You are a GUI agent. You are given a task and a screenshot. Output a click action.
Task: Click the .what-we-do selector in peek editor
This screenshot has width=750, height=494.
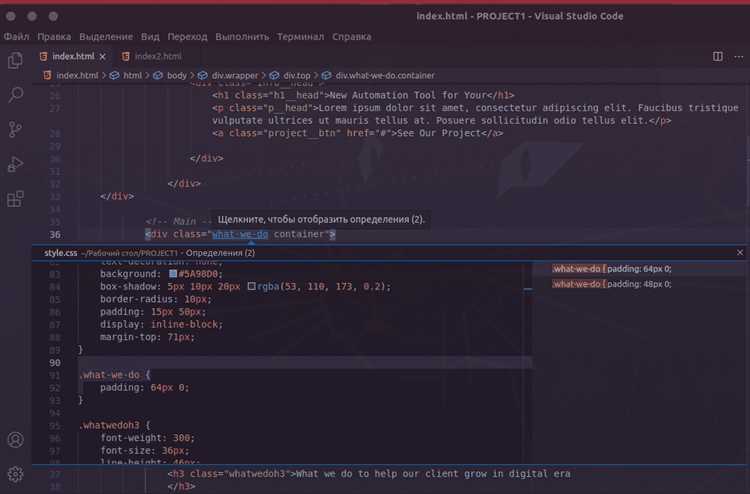(109, 375)
